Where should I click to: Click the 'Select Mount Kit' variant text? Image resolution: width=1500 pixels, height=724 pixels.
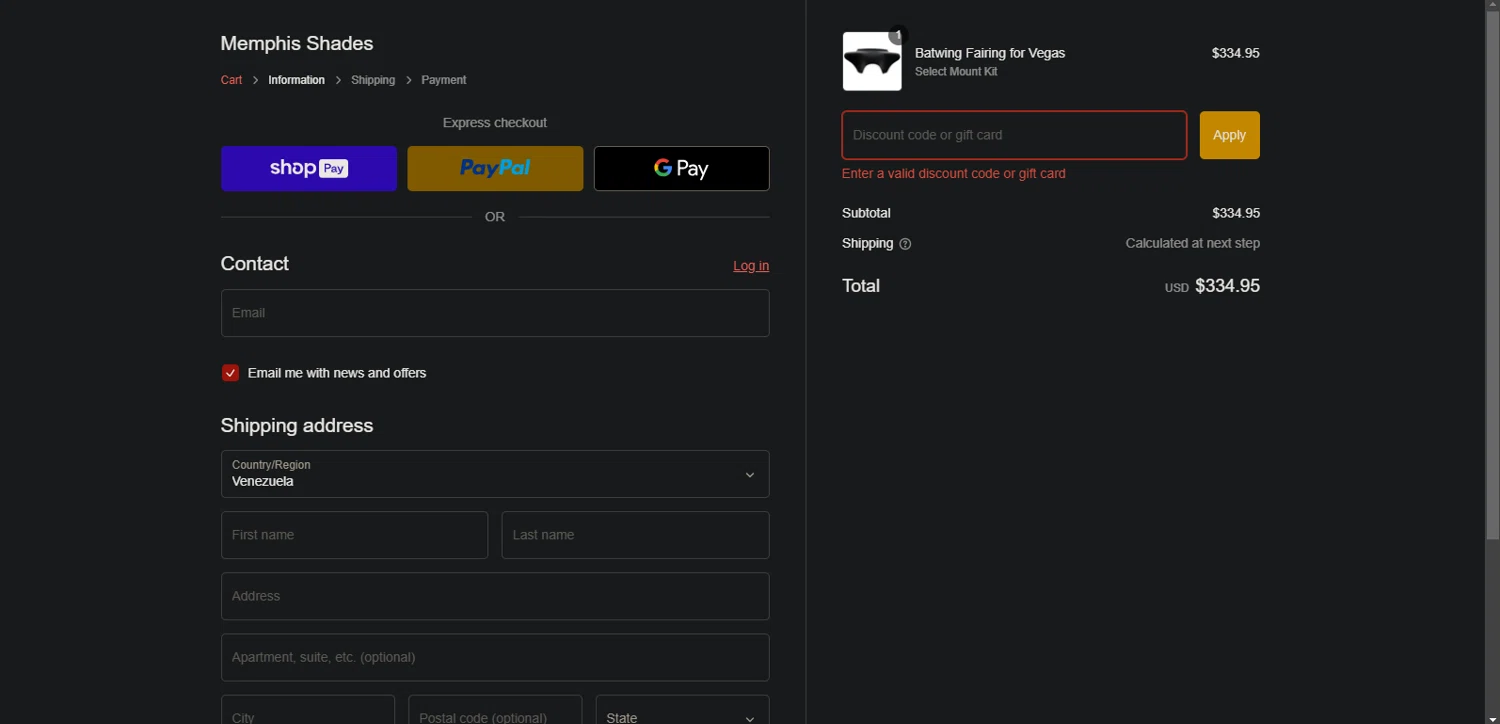956,72
